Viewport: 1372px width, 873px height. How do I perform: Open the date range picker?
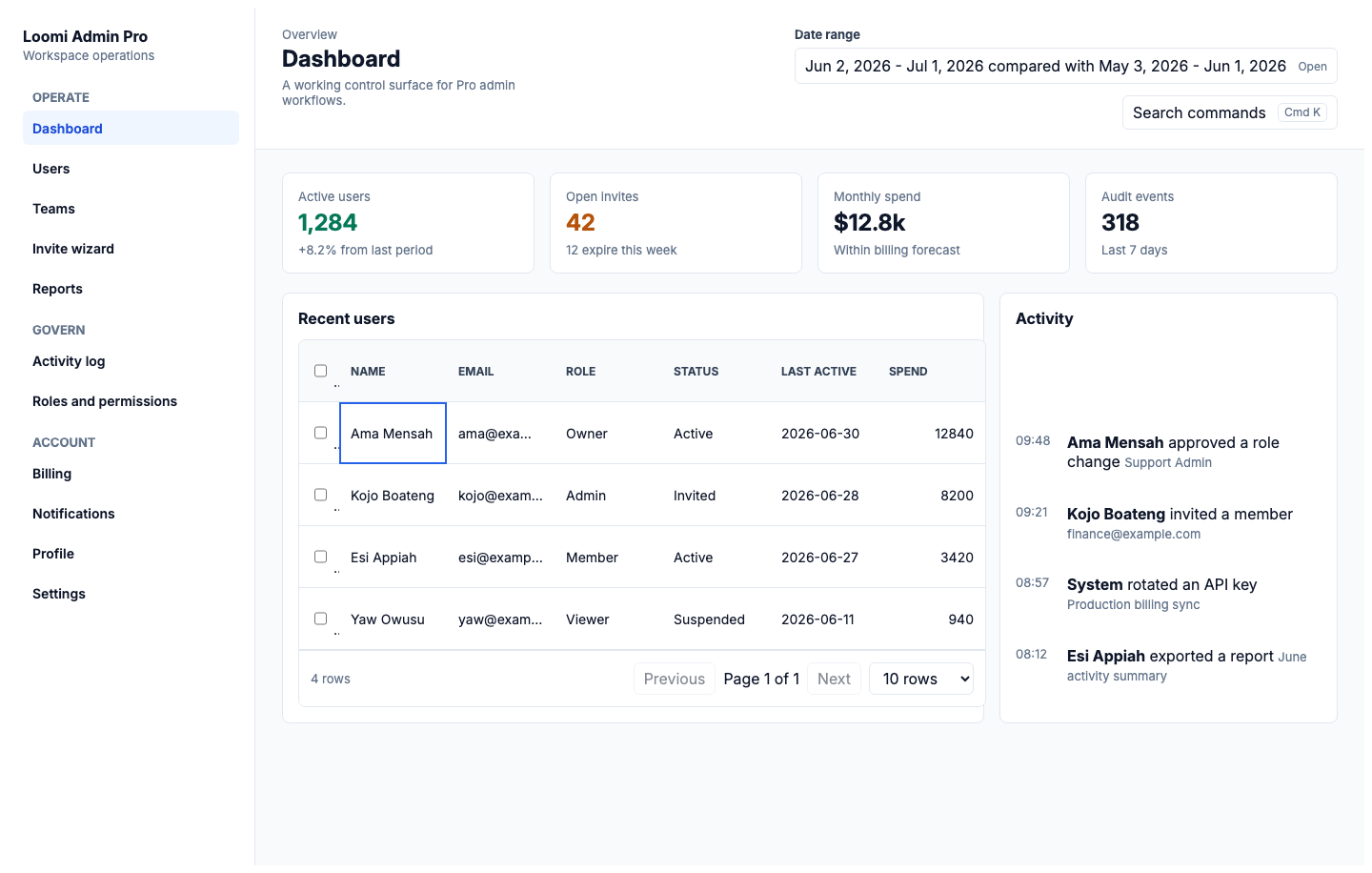pyautogui.click(x=1066, y=66)
